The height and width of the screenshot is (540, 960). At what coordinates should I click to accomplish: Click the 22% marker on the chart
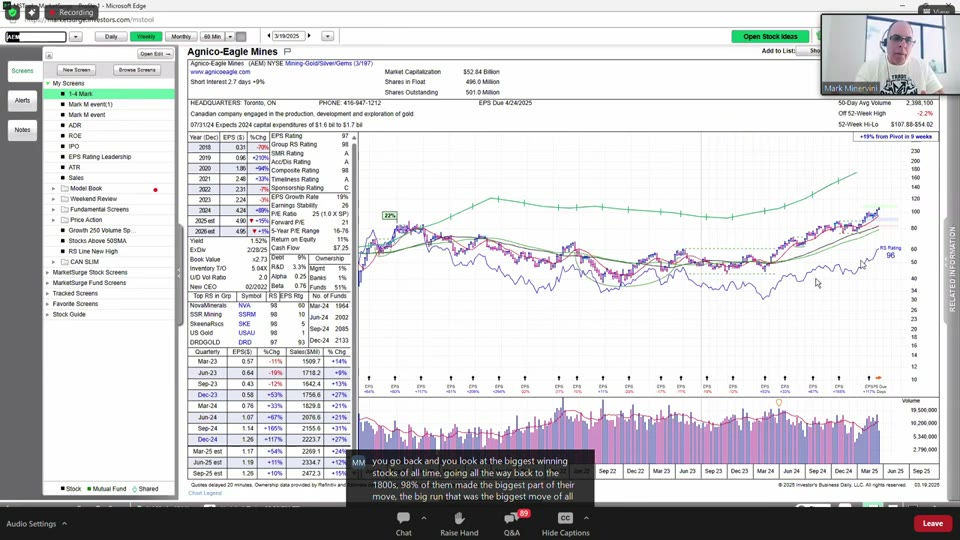coord(389,216)
